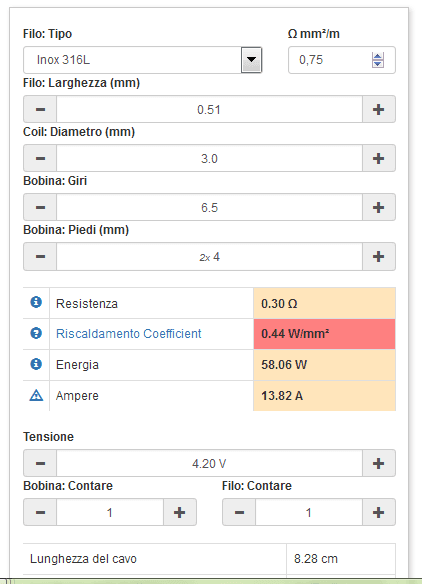Decrease Filo Contare with the minus button

click(x=239, y=512)
